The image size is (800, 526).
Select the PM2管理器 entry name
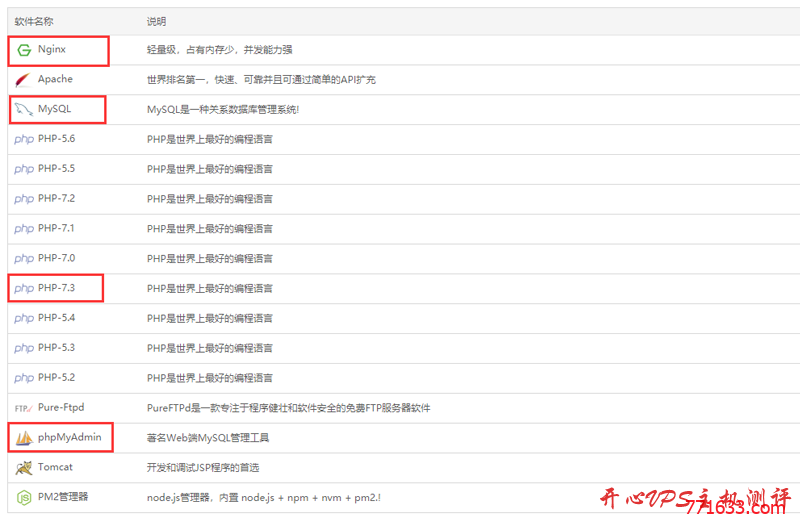63,497
